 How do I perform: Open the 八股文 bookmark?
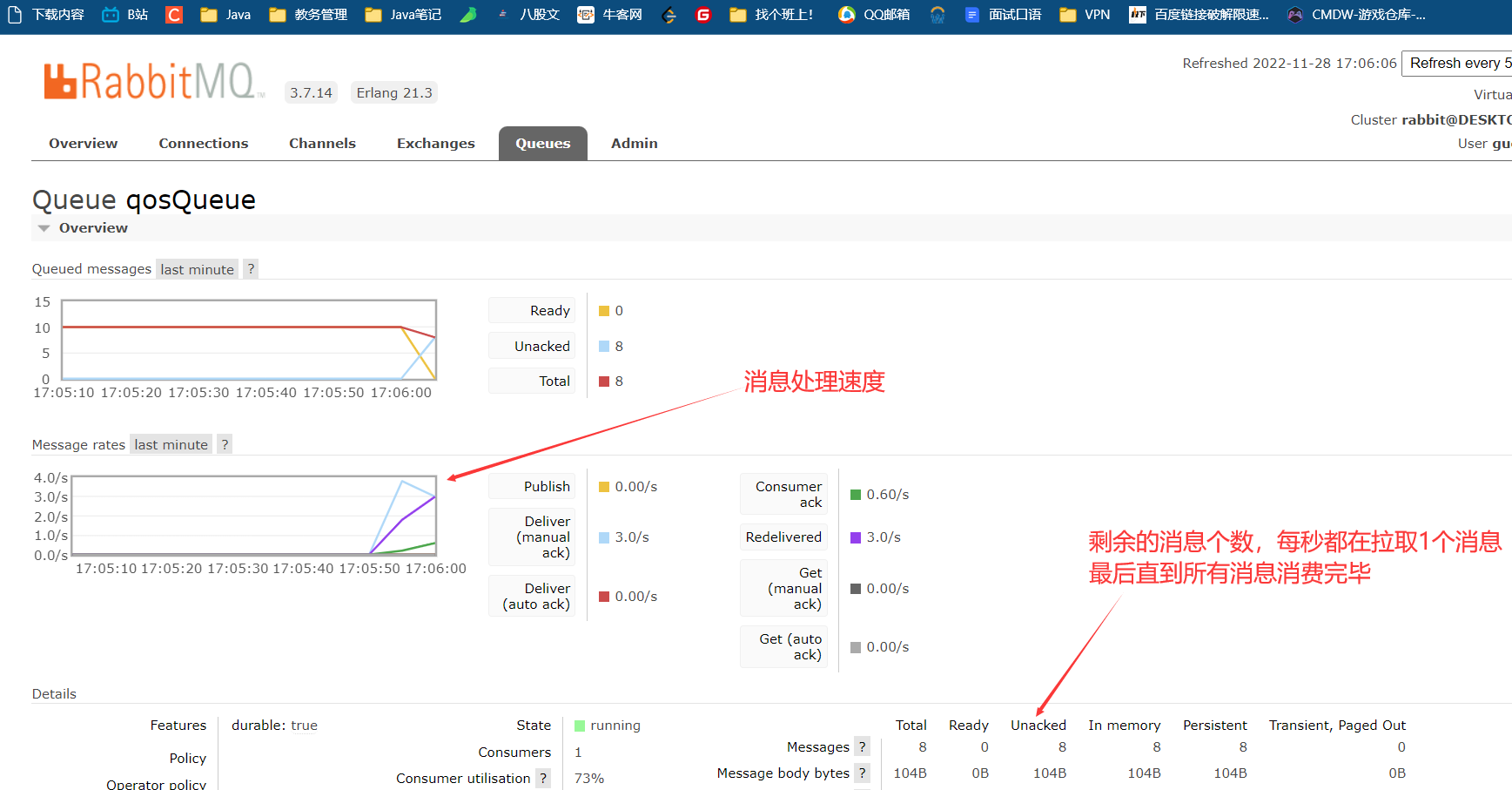pyautogui.click(x=528, y=15)
